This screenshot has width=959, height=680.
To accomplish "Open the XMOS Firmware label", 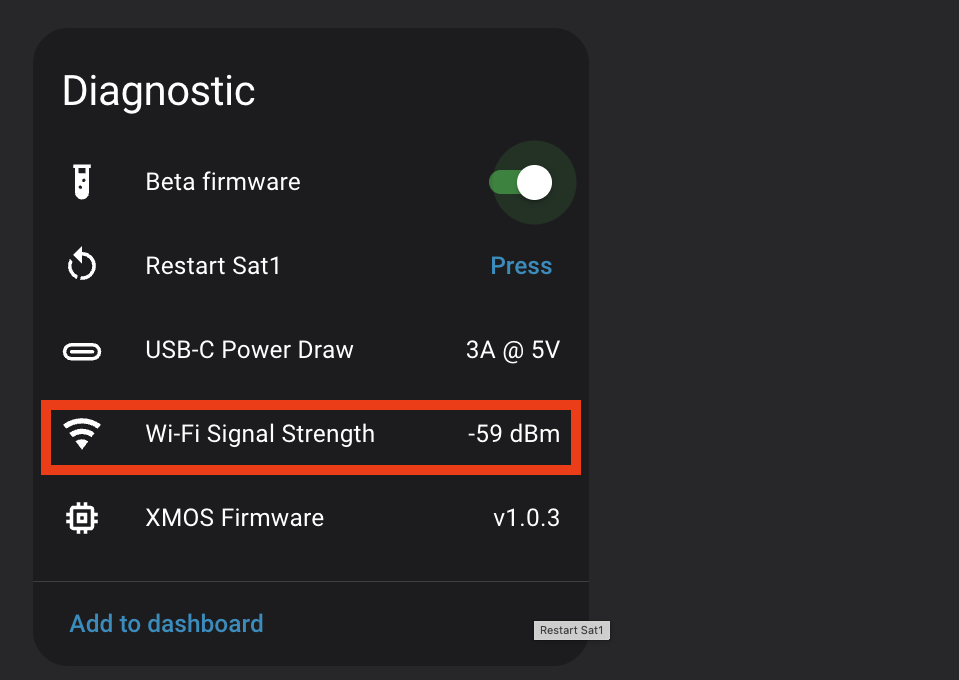I will click(235, 518).
